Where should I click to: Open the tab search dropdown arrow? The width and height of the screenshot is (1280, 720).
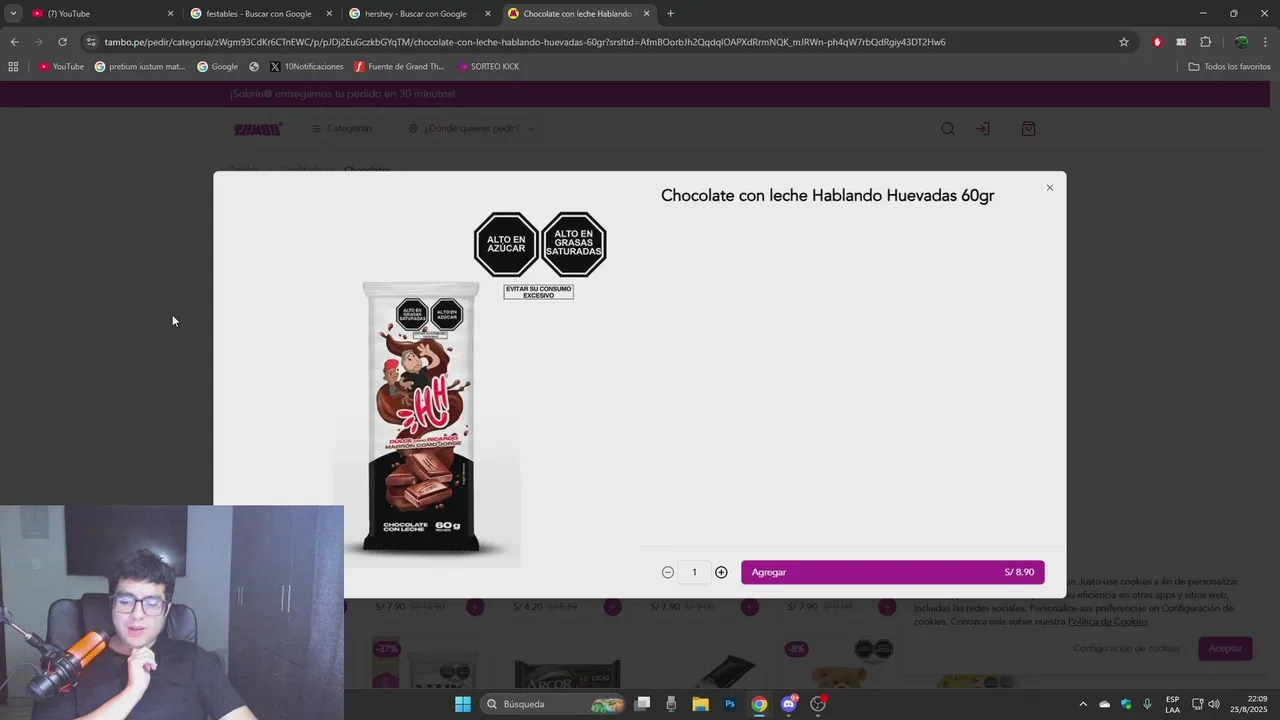[x=12, y=14]
